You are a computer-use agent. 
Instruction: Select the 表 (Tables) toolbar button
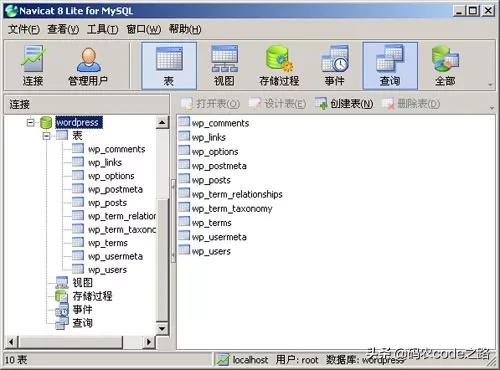pyautogui.click(x=169, y=65)
